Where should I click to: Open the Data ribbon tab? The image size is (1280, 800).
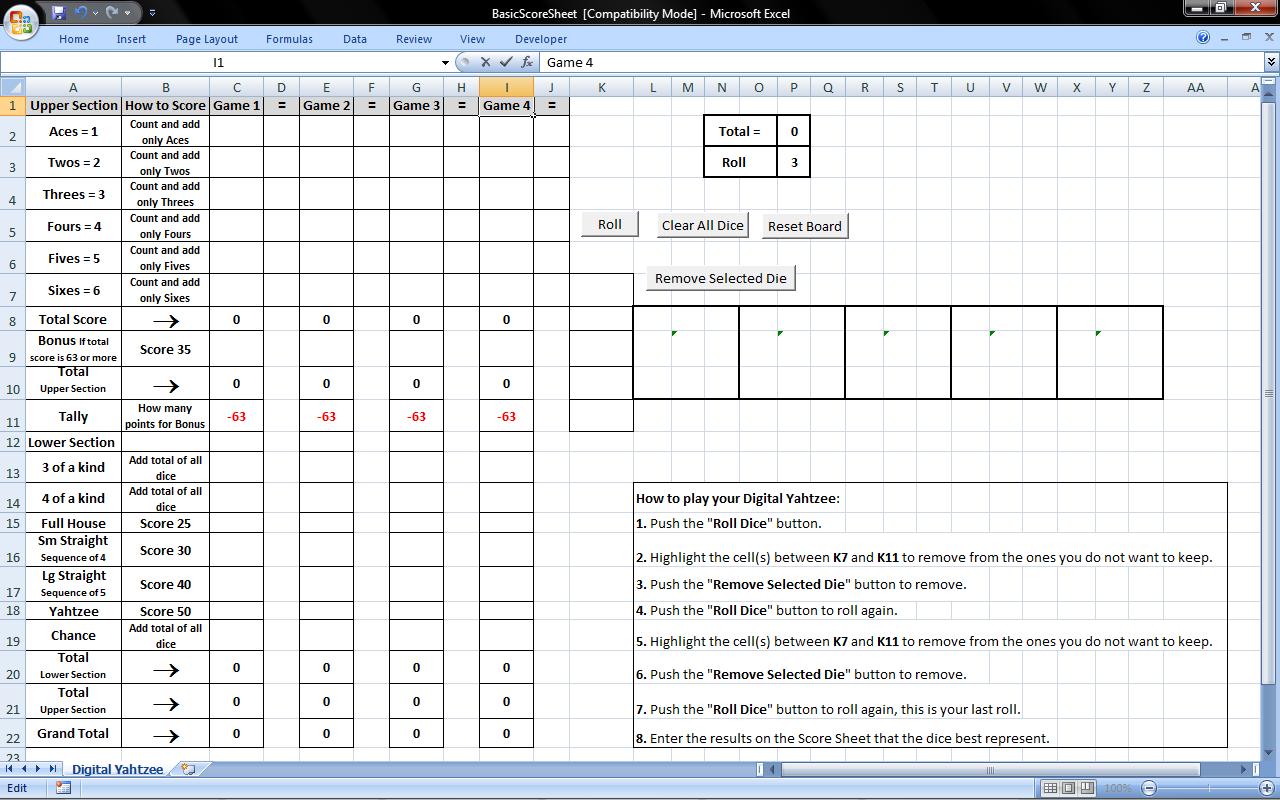click(355, 39)
